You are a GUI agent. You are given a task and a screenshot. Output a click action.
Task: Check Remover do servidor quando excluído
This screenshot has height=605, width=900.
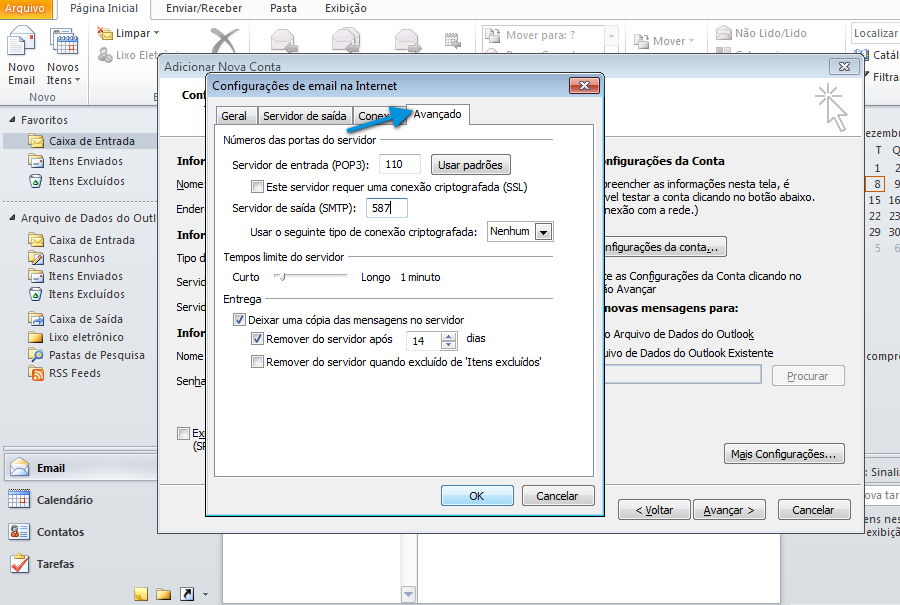pos(258,362)
